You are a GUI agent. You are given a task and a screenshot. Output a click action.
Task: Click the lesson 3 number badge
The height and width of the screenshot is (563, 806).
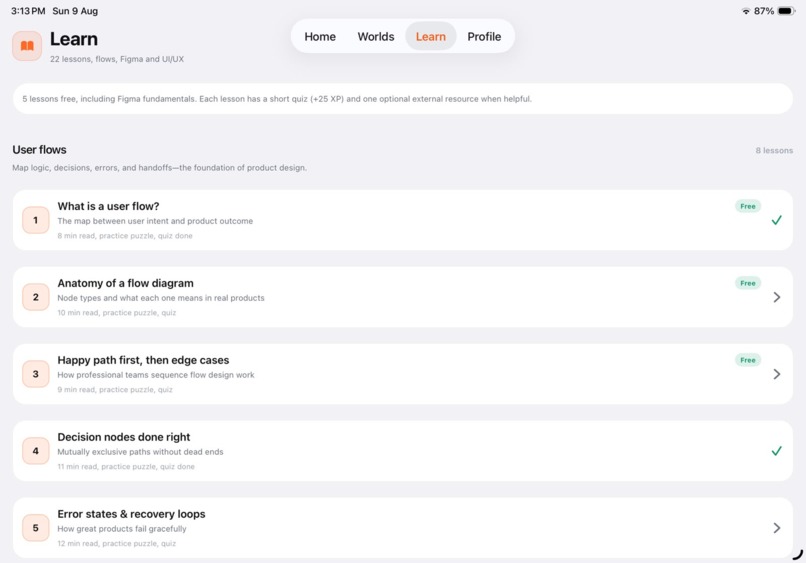[35, 374]
